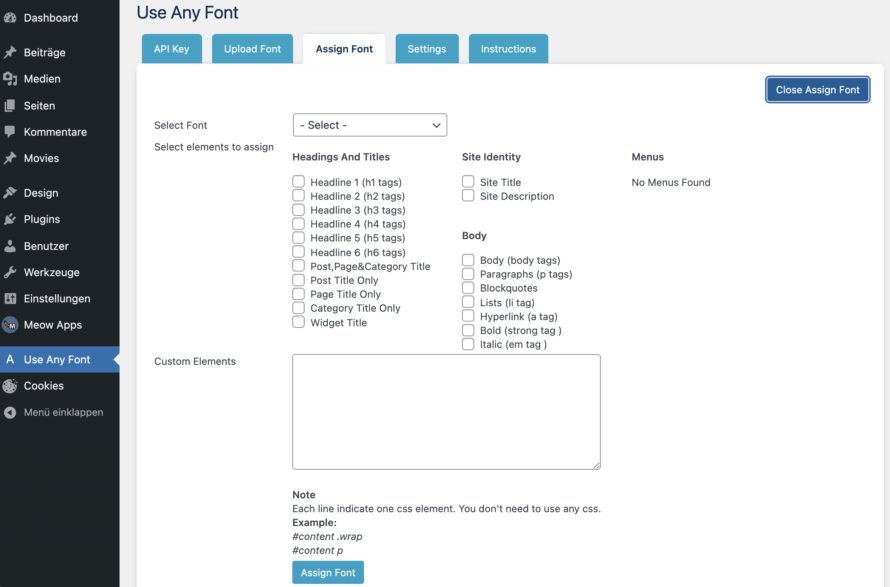Go to the Instructions tab
890x587 pixels.
508,49
